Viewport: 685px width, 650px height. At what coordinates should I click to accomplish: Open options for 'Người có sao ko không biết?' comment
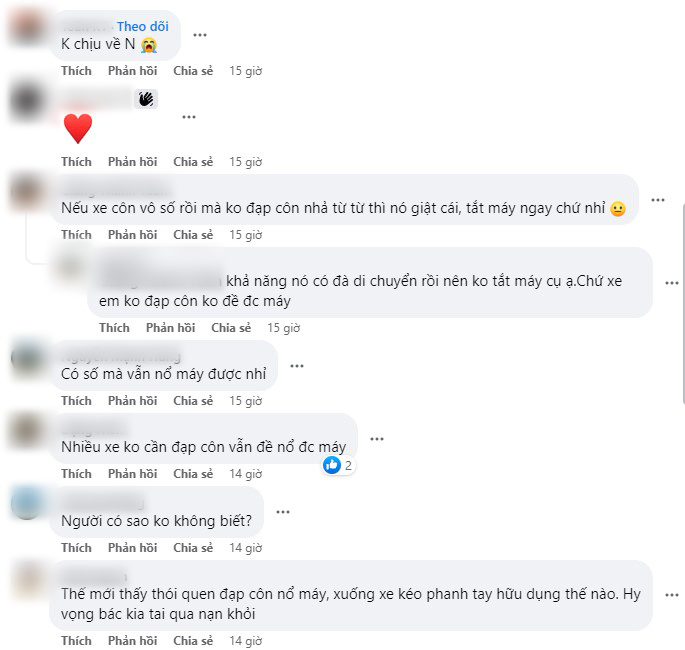click(283, 512)
